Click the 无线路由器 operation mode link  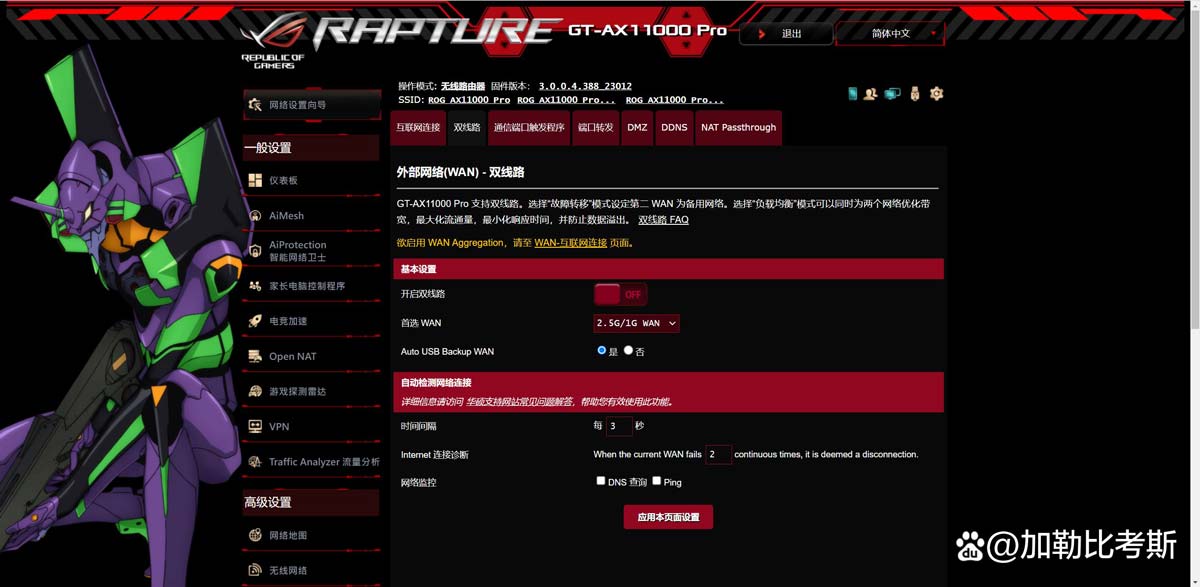pos(463,86)
